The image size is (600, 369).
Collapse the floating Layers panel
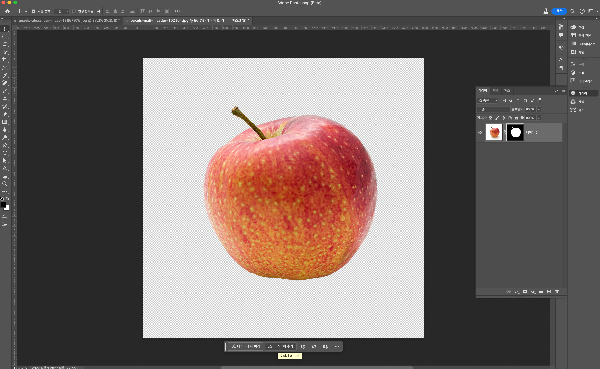(556, 91)
